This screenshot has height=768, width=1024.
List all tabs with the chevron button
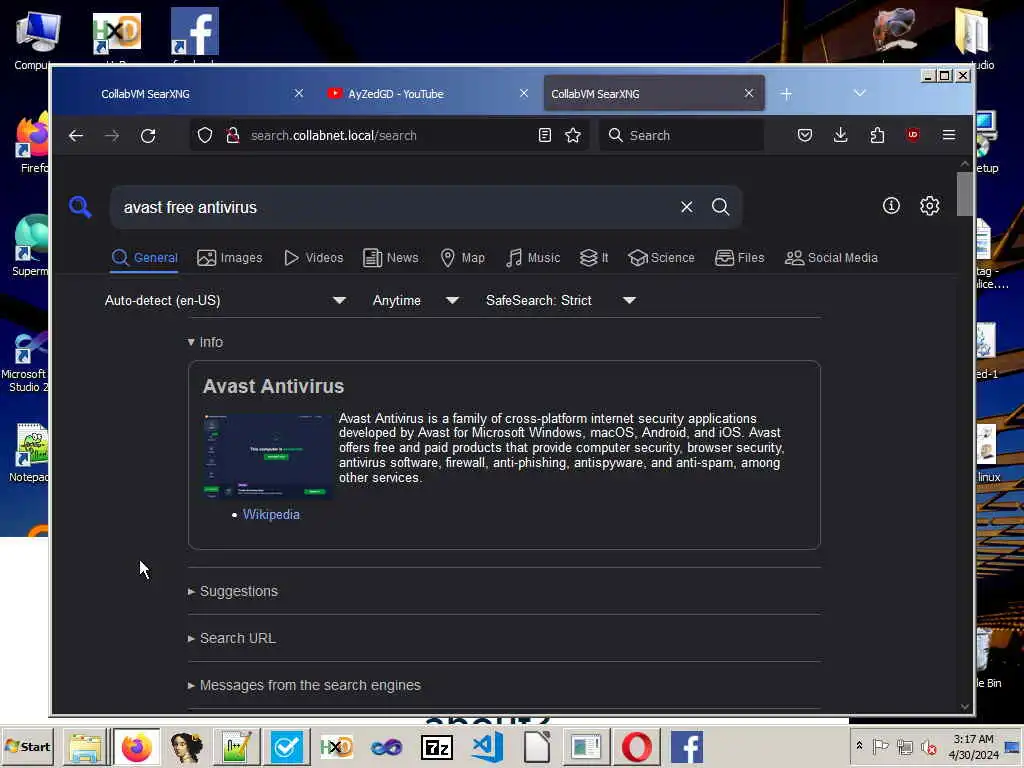(x=859, y=93)
